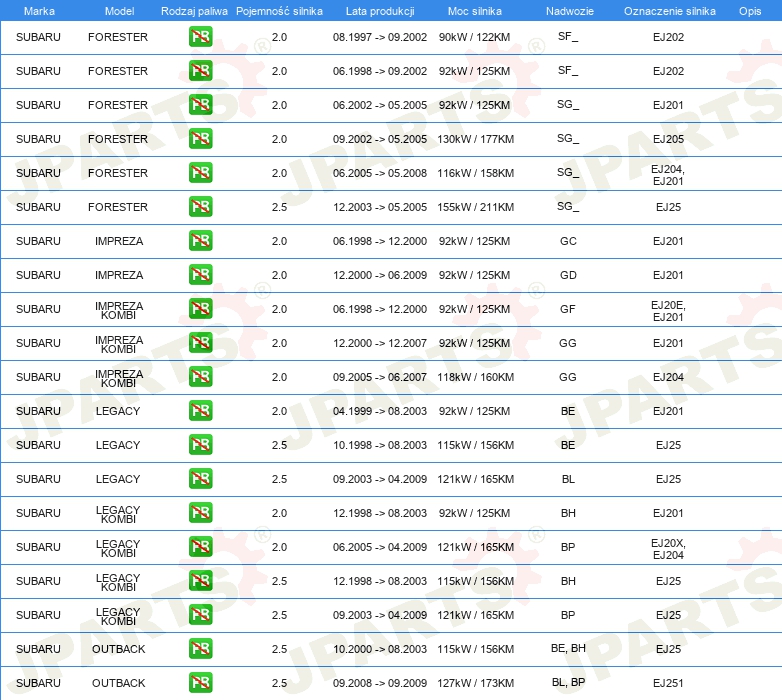Viewport: 782px width, 700px height.
Task: Click fuel icon in Forester EJ205 row
Action: point(200,139)
